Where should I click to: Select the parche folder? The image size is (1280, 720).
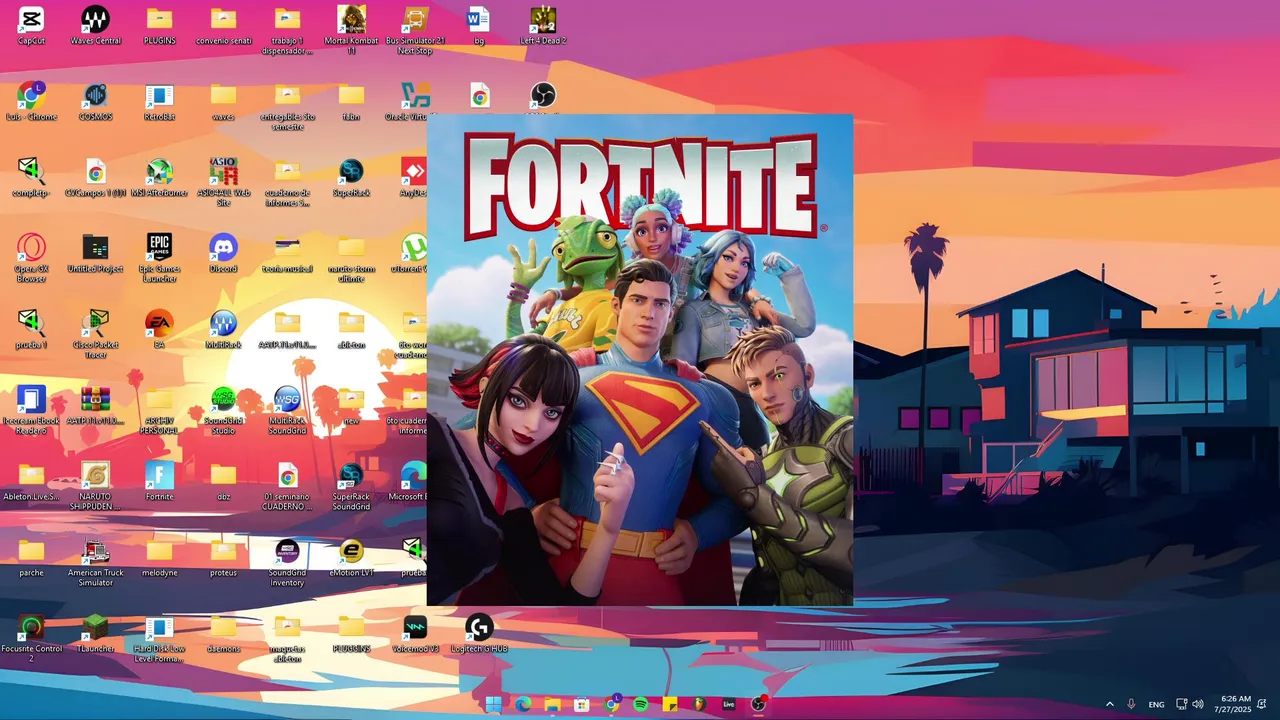[x=31, y=558]
